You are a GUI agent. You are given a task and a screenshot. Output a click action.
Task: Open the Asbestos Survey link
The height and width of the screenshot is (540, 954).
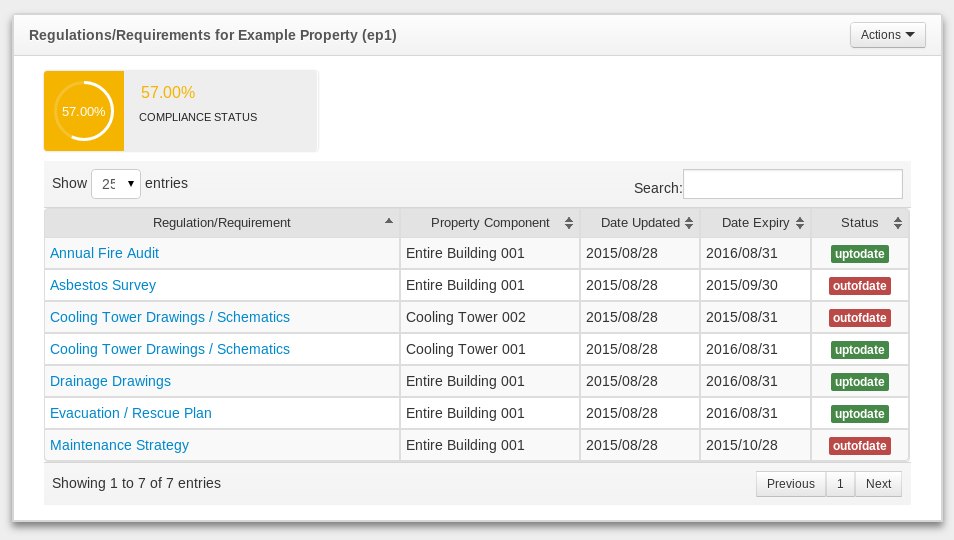(103, 285)
